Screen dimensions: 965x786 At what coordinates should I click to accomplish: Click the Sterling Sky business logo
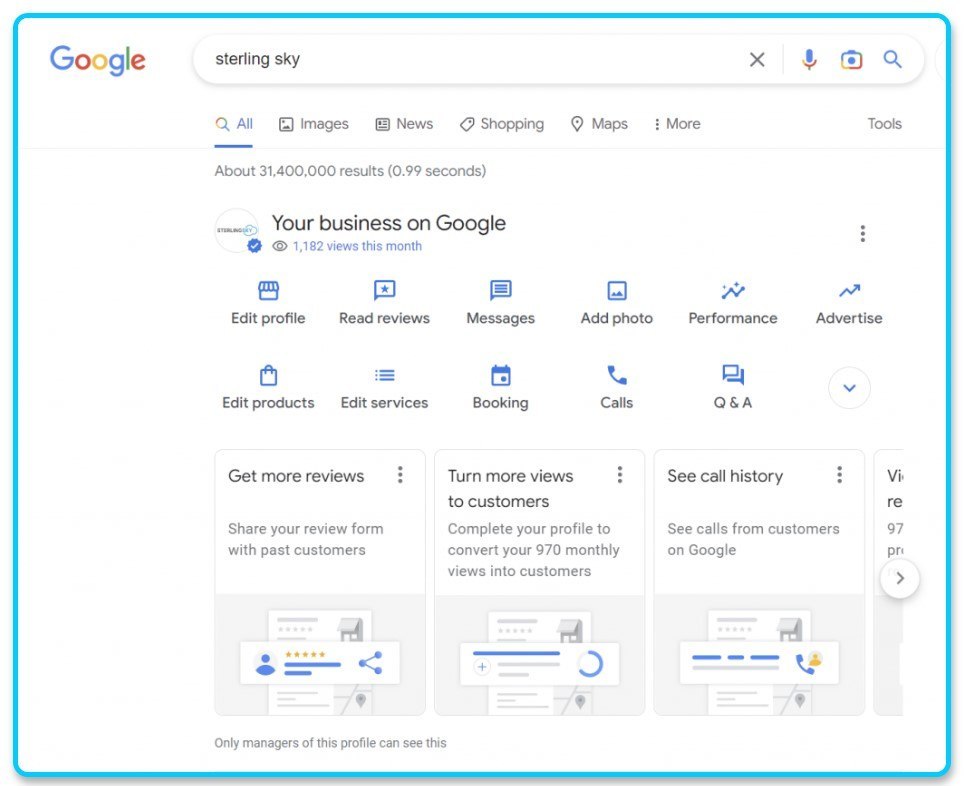coord(236,230)
